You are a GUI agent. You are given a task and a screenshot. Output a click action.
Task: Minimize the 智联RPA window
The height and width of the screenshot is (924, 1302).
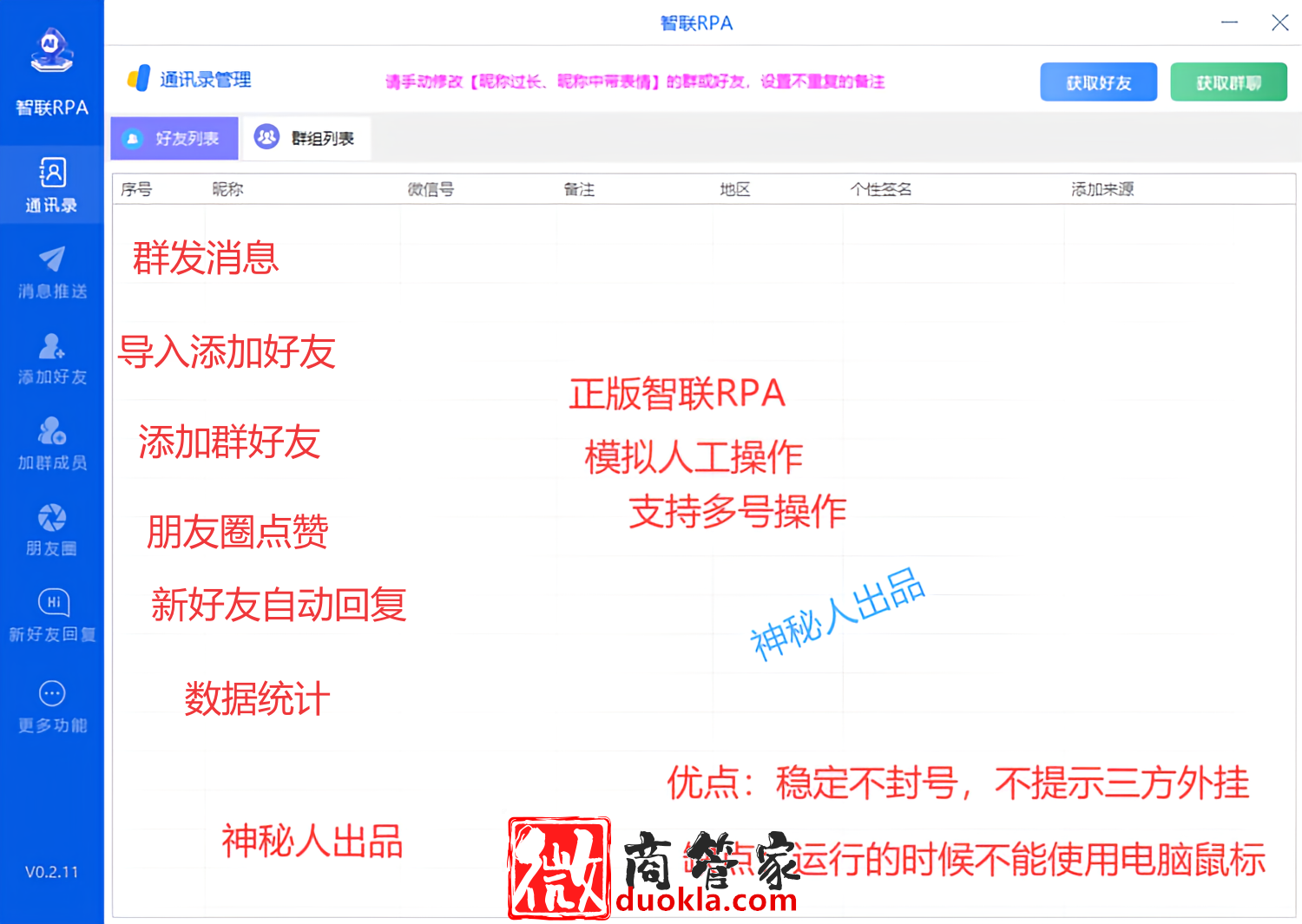point(1229,23)
